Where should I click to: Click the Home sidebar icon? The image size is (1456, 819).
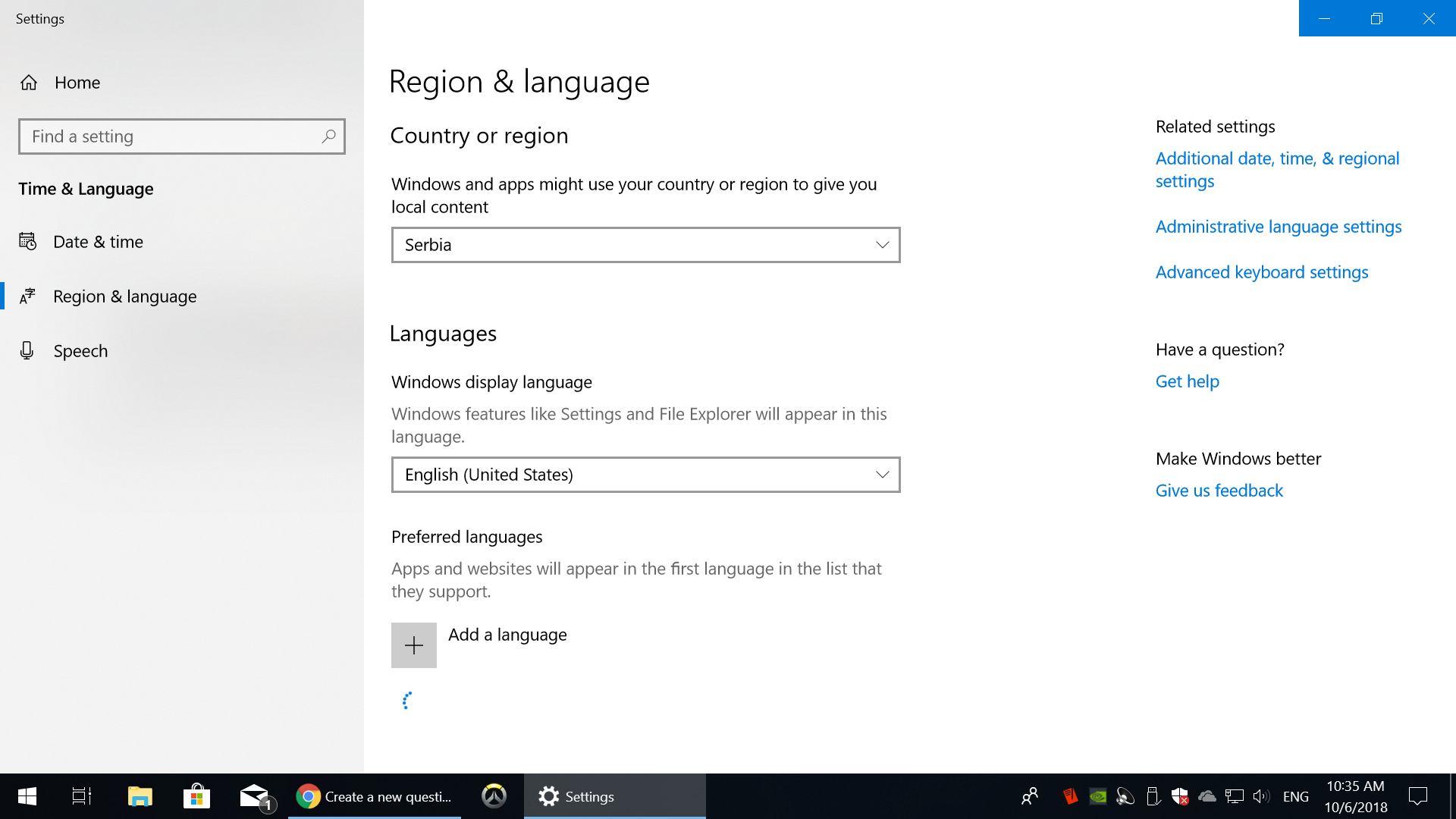(29, 82)
